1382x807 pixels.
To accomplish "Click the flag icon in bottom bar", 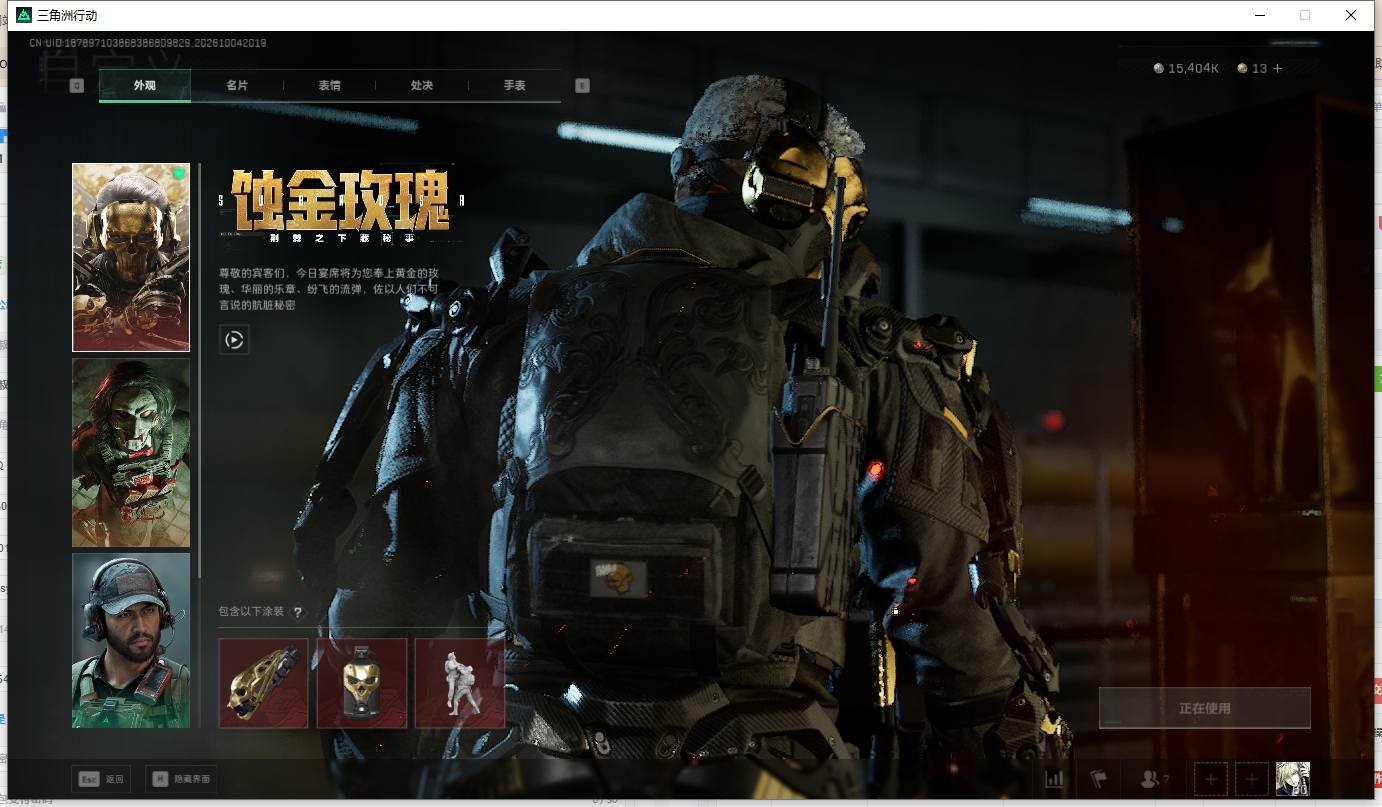I will tap(1098, 779).
